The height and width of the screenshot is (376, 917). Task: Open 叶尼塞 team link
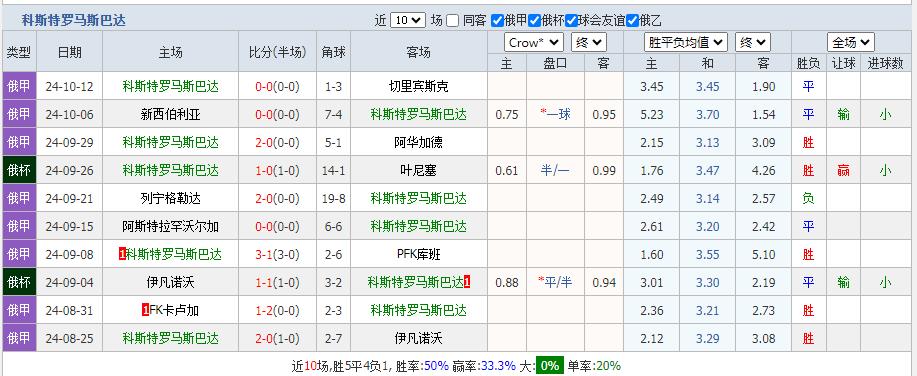(x=419, y=171)
